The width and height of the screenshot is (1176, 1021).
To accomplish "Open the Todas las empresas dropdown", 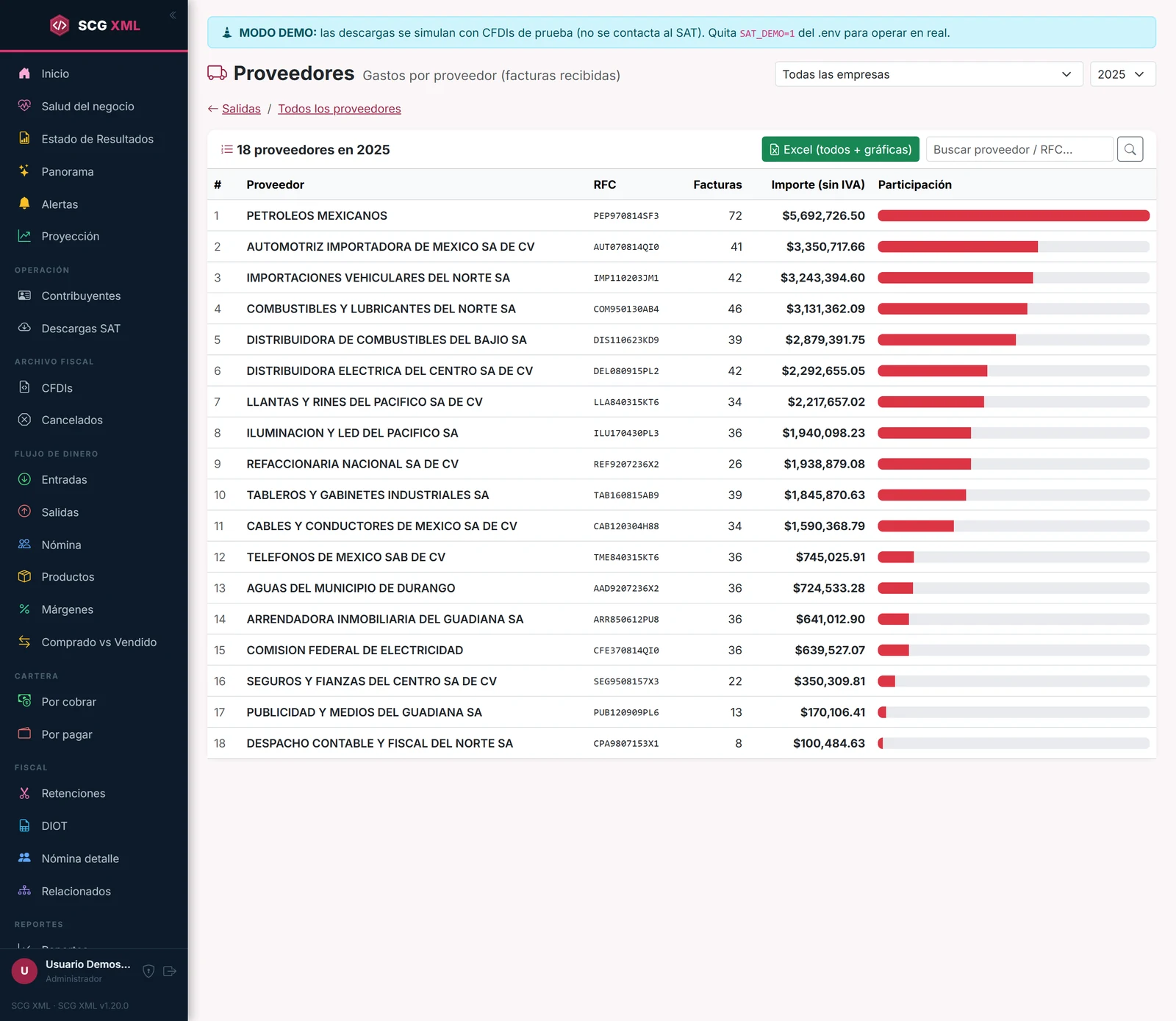I will pos(929,74).
